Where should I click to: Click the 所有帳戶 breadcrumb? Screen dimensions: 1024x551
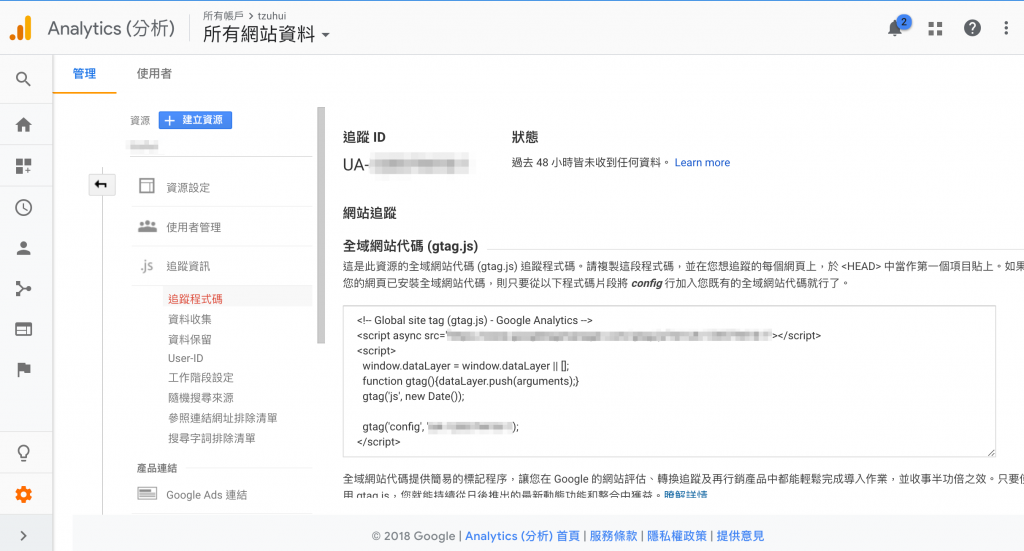[223, 16]
